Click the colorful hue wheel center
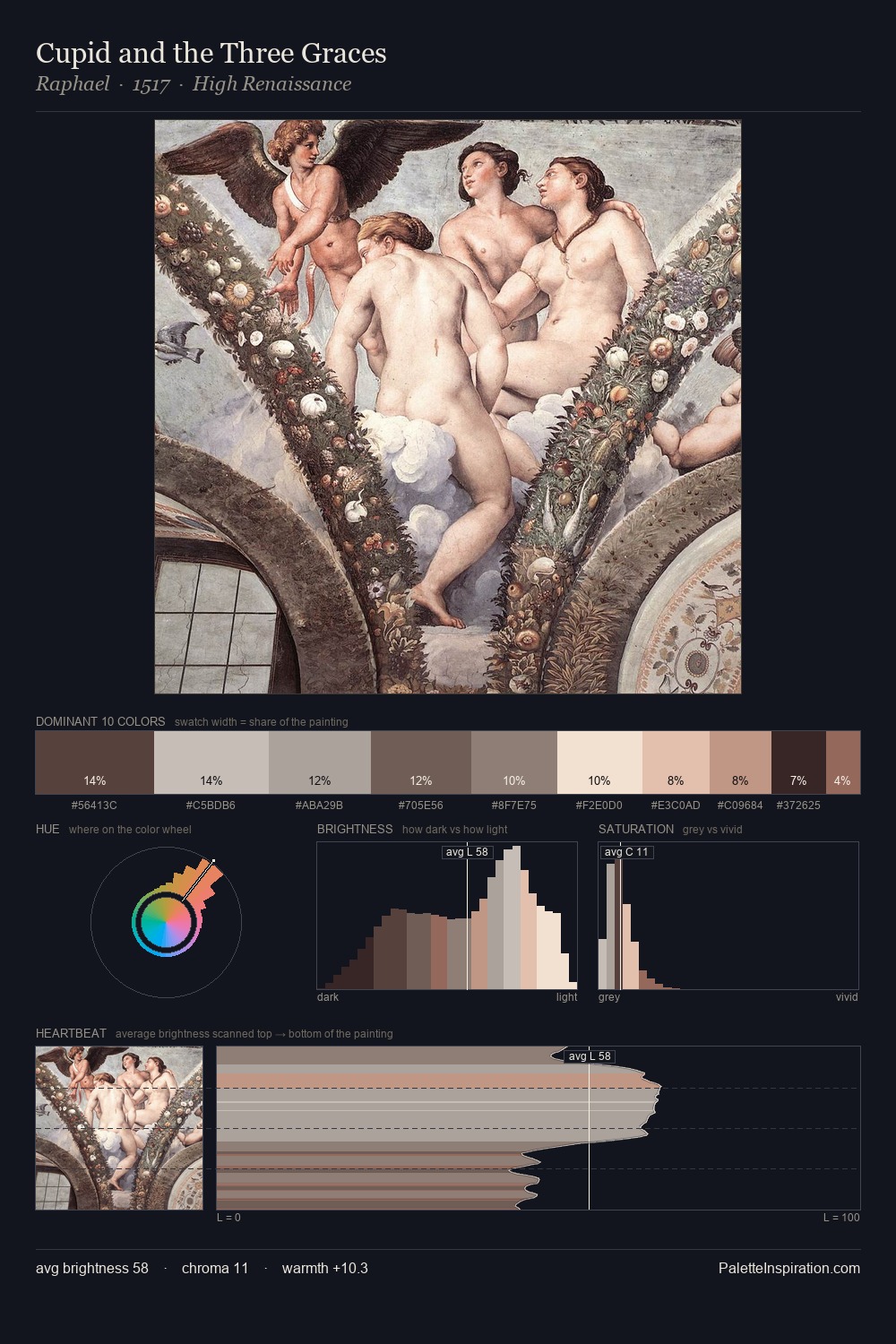Viewport: 896px width, 1344px height. 166,921
